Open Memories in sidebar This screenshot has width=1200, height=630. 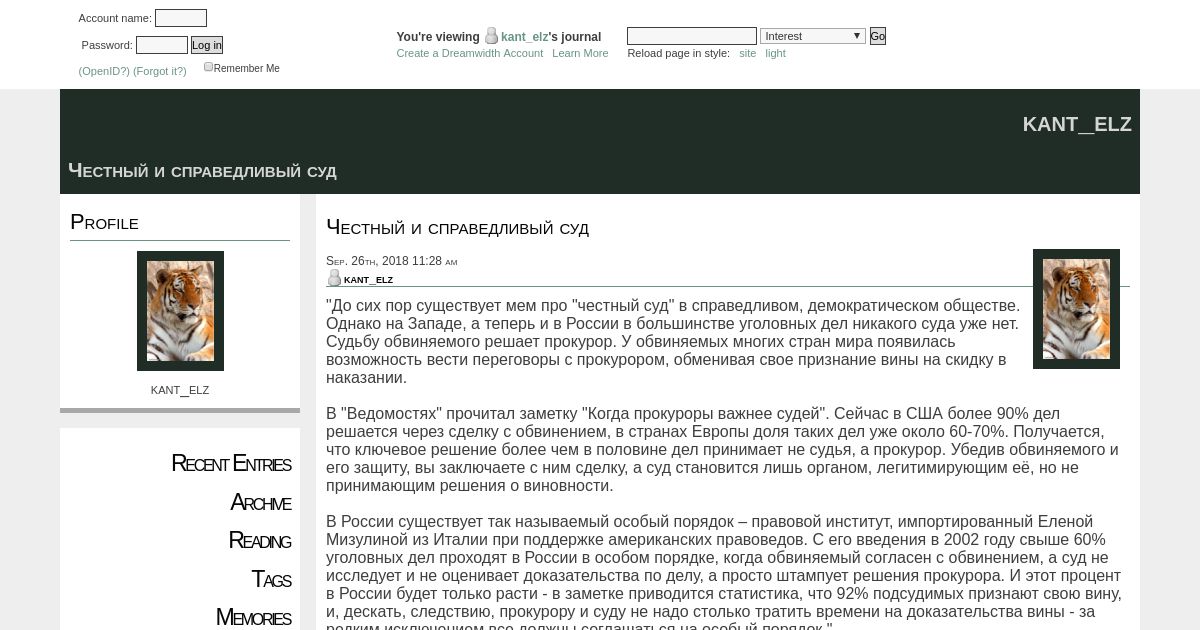(x=253, y=617)
